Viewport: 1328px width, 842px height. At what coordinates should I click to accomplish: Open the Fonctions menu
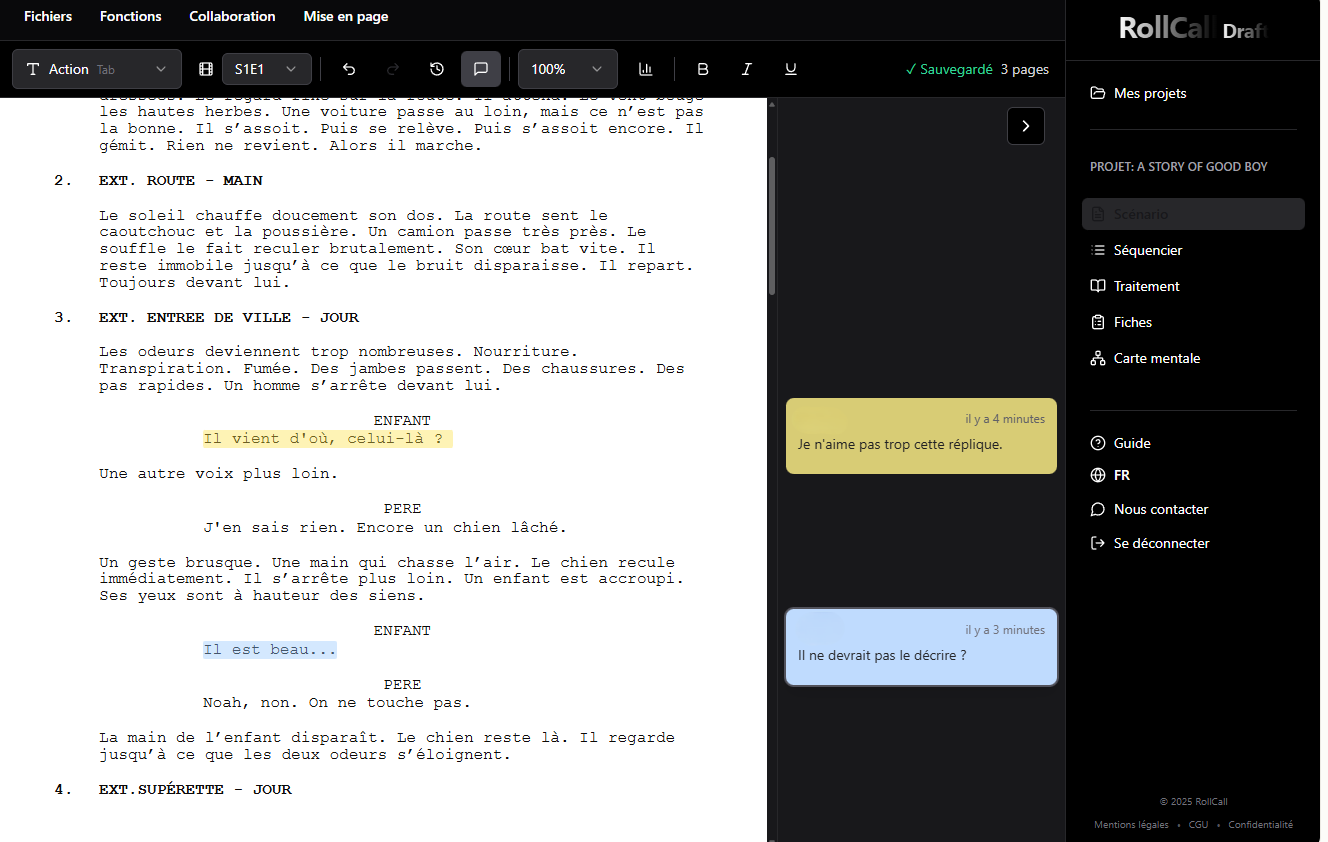coord(131,16)
